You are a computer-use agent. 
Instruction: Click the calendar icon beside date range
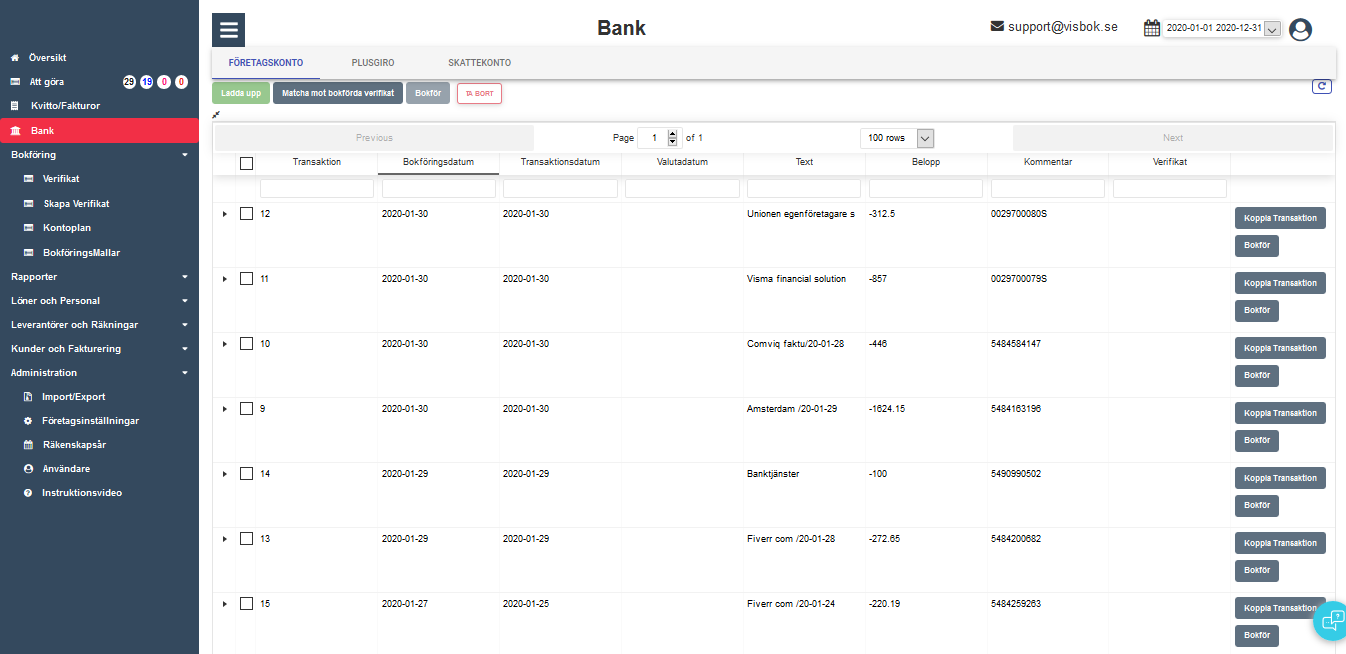[x=1152, y=28]
